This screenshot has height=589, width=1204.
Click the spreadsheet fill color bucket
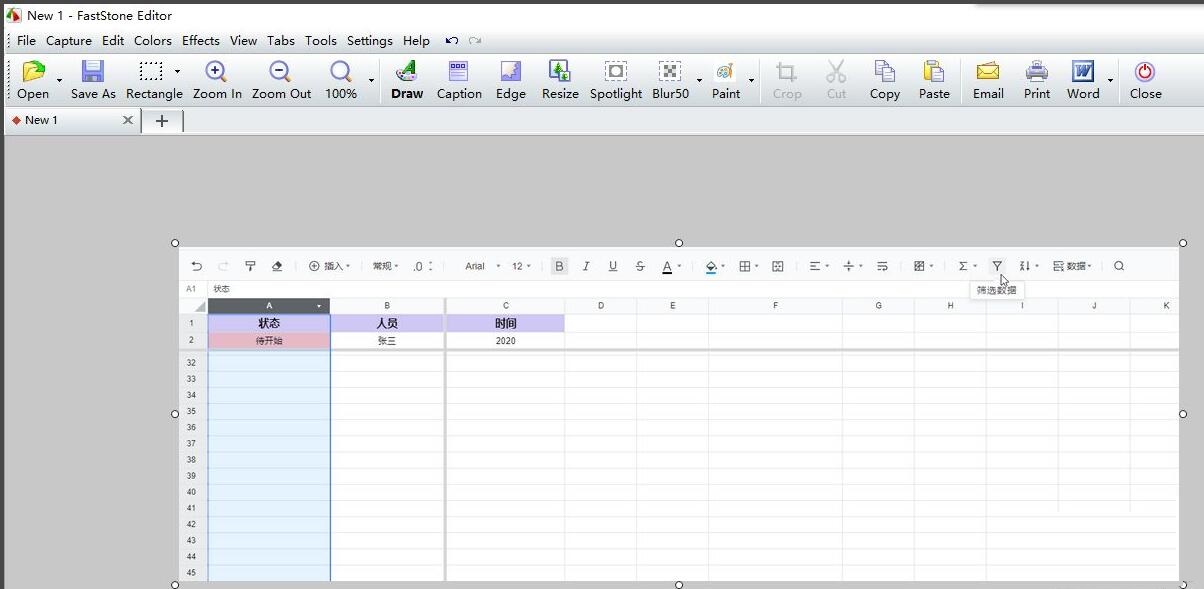pos(711,266)
